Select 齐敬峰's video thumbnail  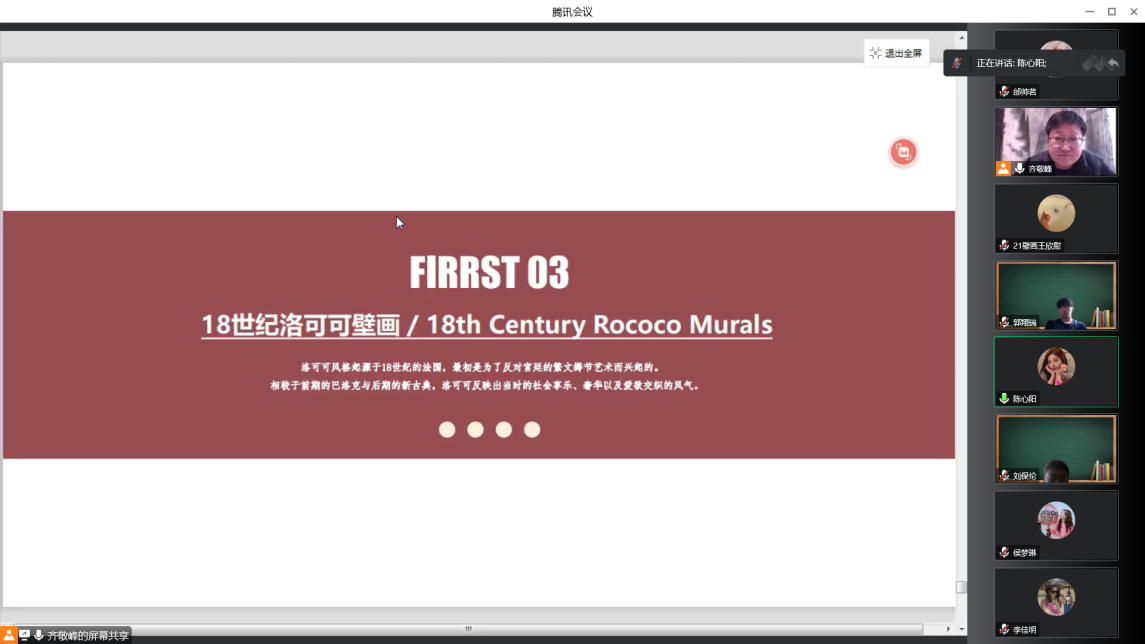pos(1056,140)
